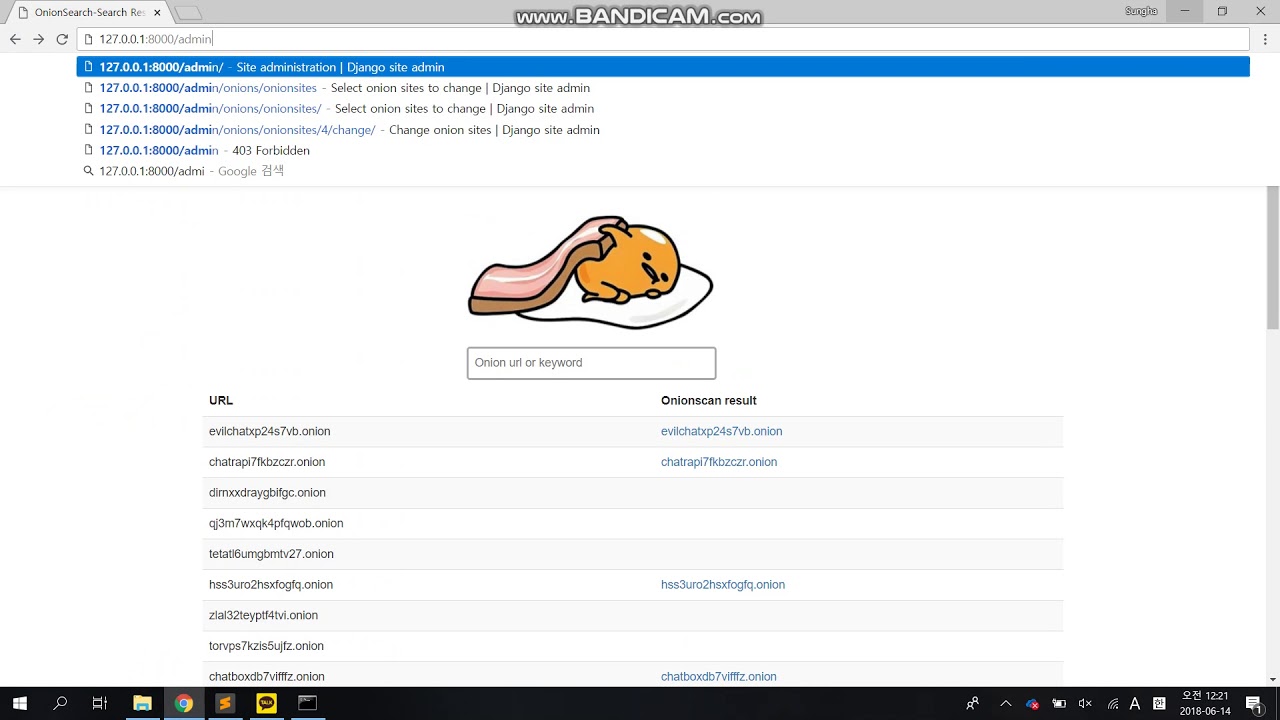Viewport: 1280px width, 720px height.
Task: Open the clock showing 12:21
Action: (1205, 703)
